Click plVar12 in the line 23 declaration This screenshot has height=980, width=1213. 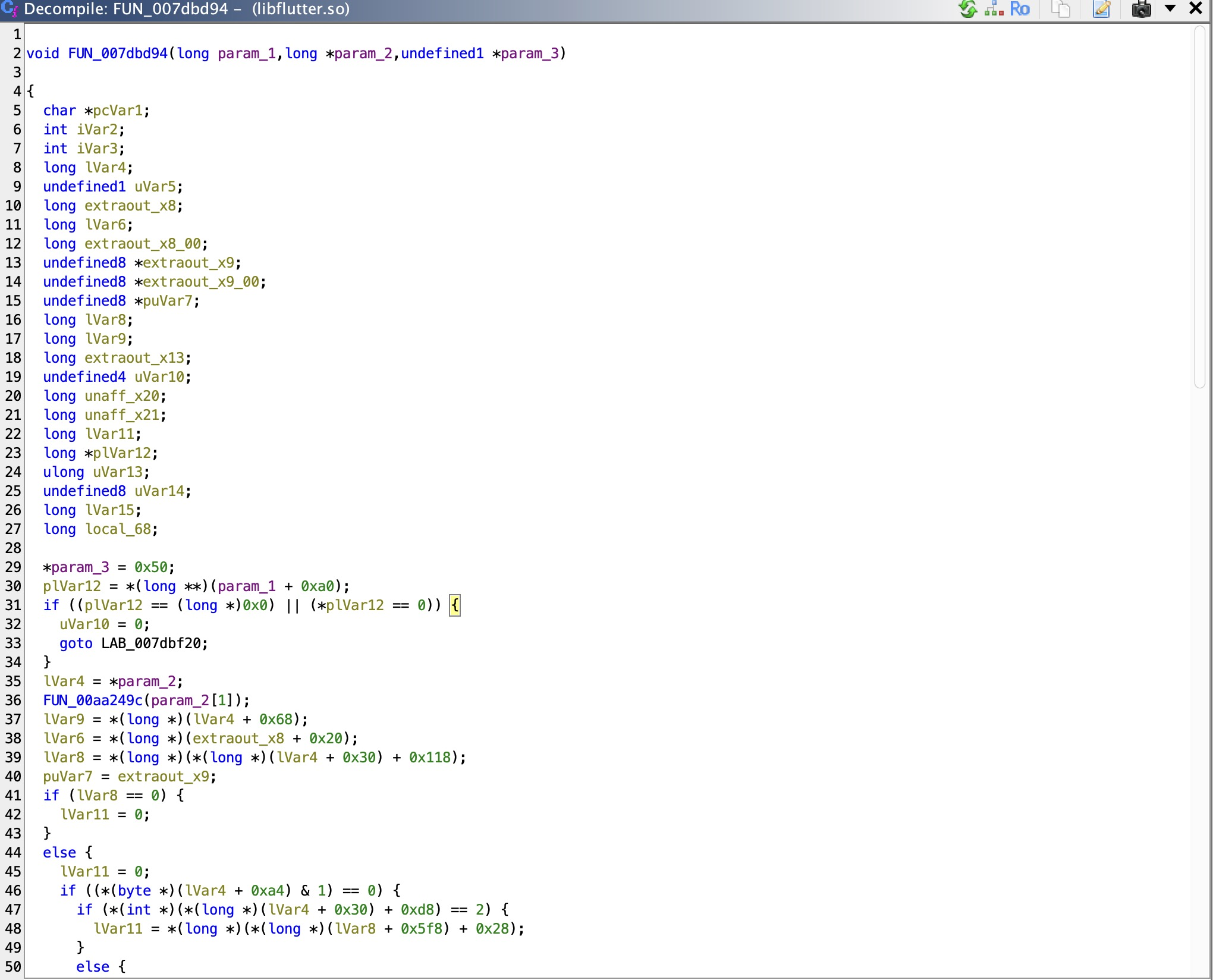122,453
